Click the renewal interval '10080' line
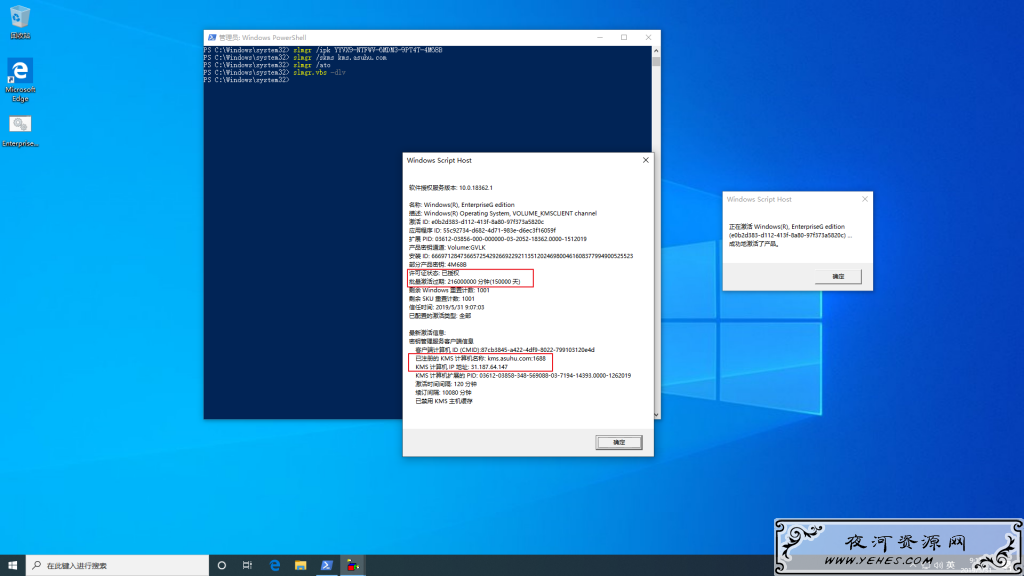Viewport: 1024px width, 576px height. [443, 392]
